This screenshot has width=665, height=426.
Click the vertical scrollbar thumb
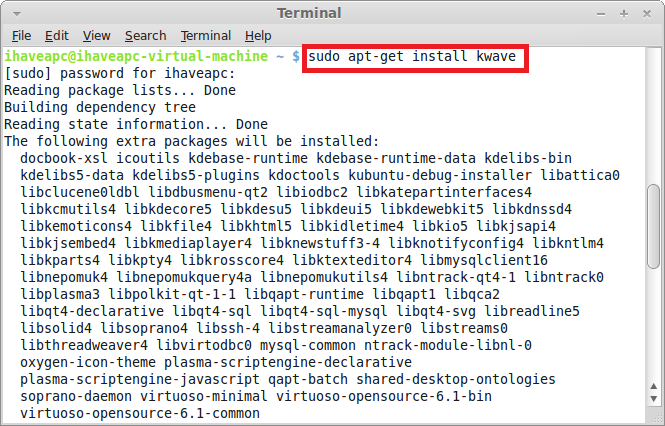[654, 226]
